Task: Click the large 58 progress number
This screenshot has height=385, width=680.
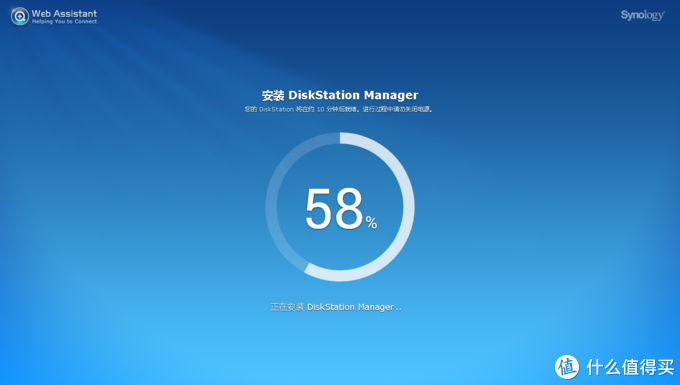Action: pos(334,209)
